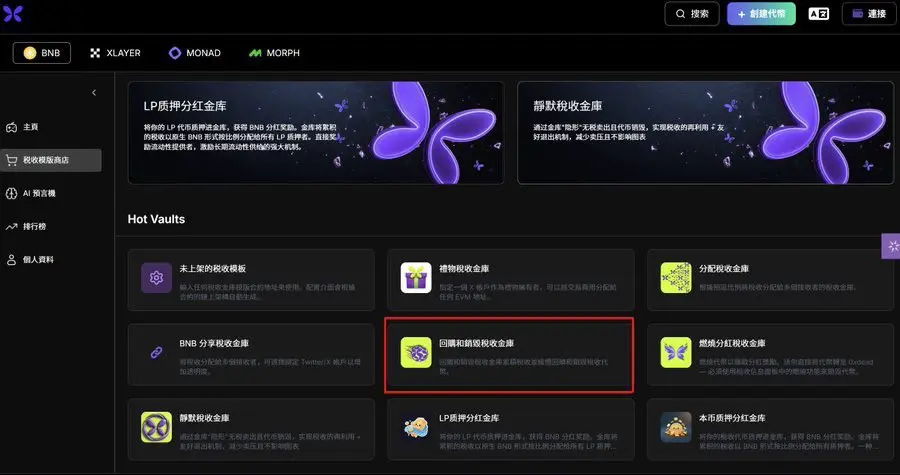Open the BNB 分享税收金庫 link icon card
Viewport: 900px width, 475px height.
(x=251, y=355)
